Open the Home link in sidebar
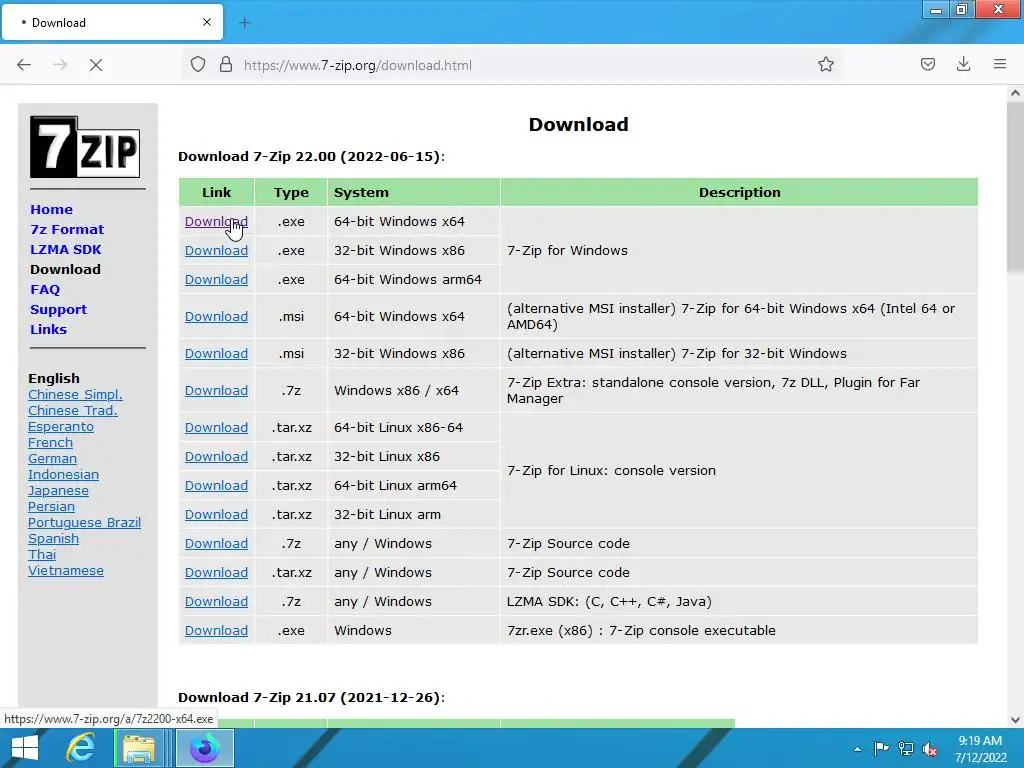 click(52, 210)
